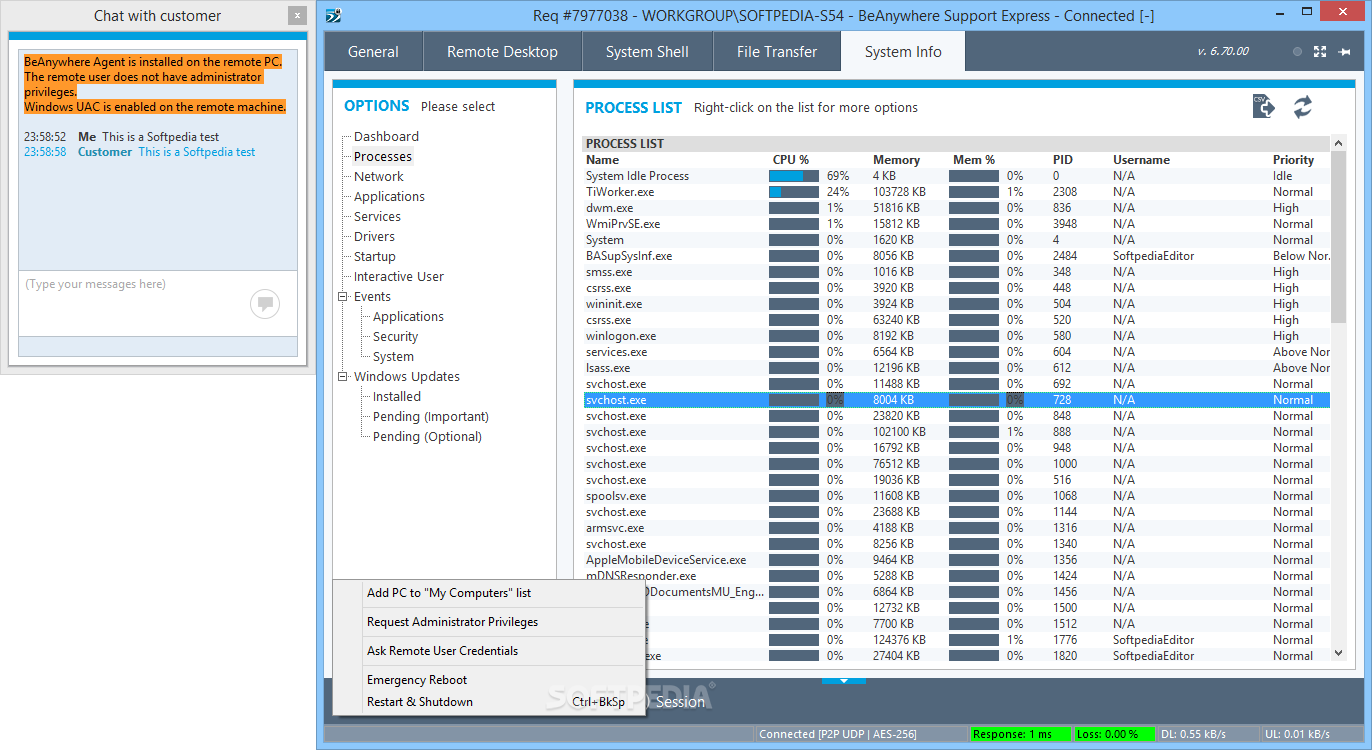Show Pending (Optional) updates

(427, 436)
